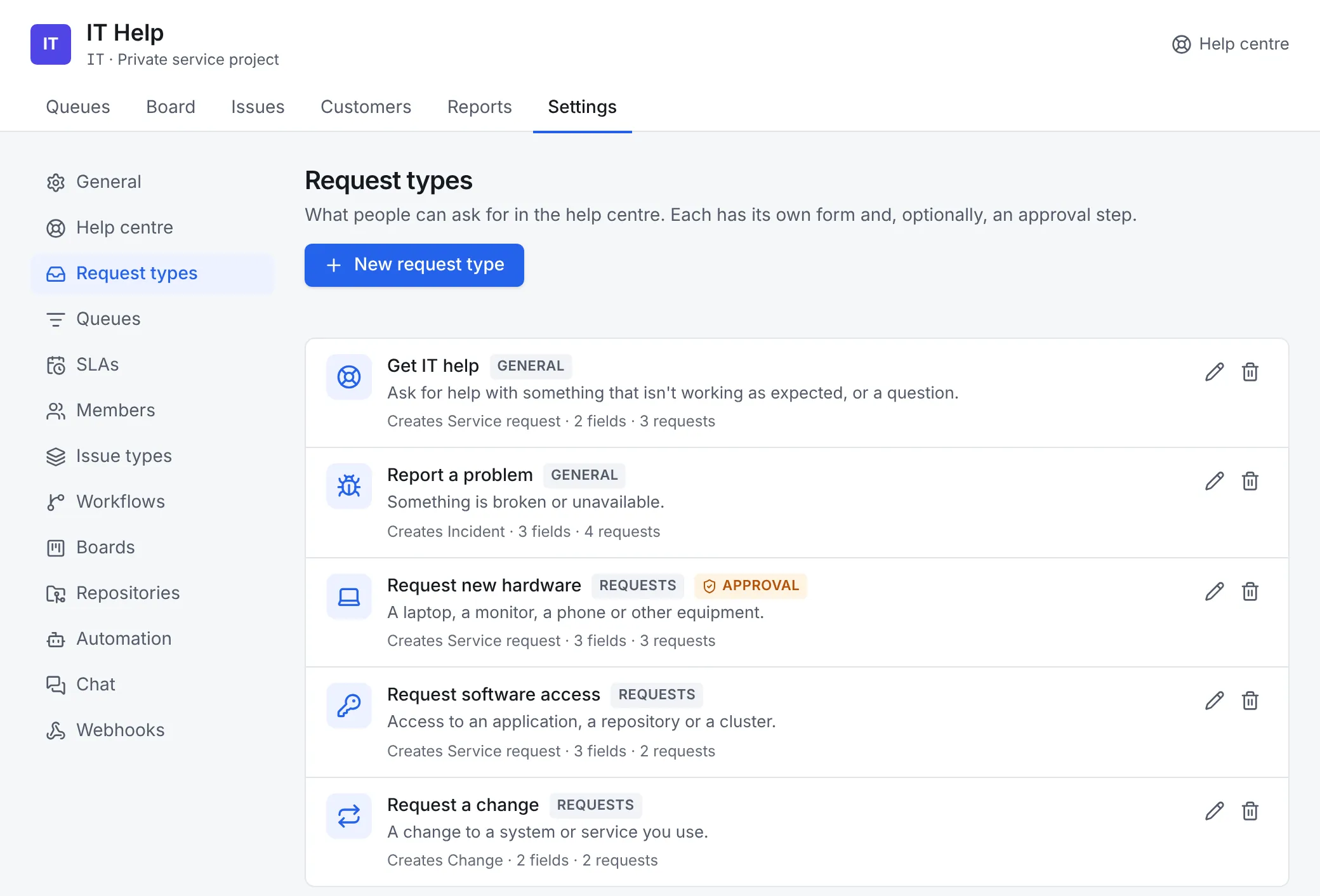Click the key icon for Request software access
Viewport: 1320px width, 896px height.
pos(349,706)
